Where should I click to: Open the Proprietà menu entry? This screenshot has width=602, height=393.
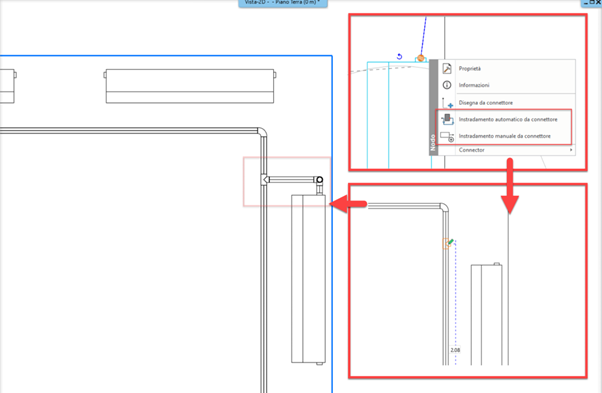470,69
